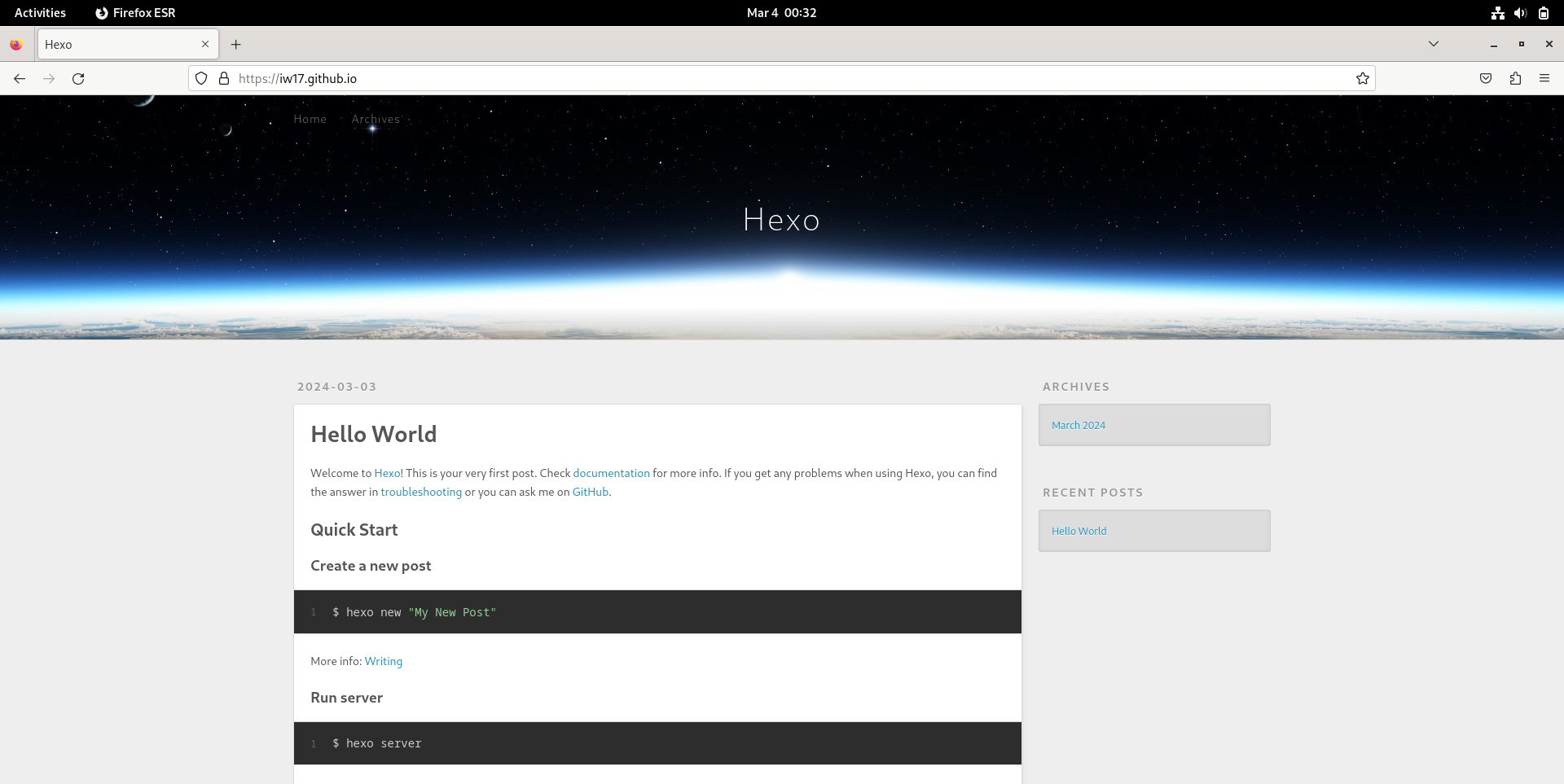Follow the Hexo link in the post
This screenshot has height=784, width=1564.
387,473
